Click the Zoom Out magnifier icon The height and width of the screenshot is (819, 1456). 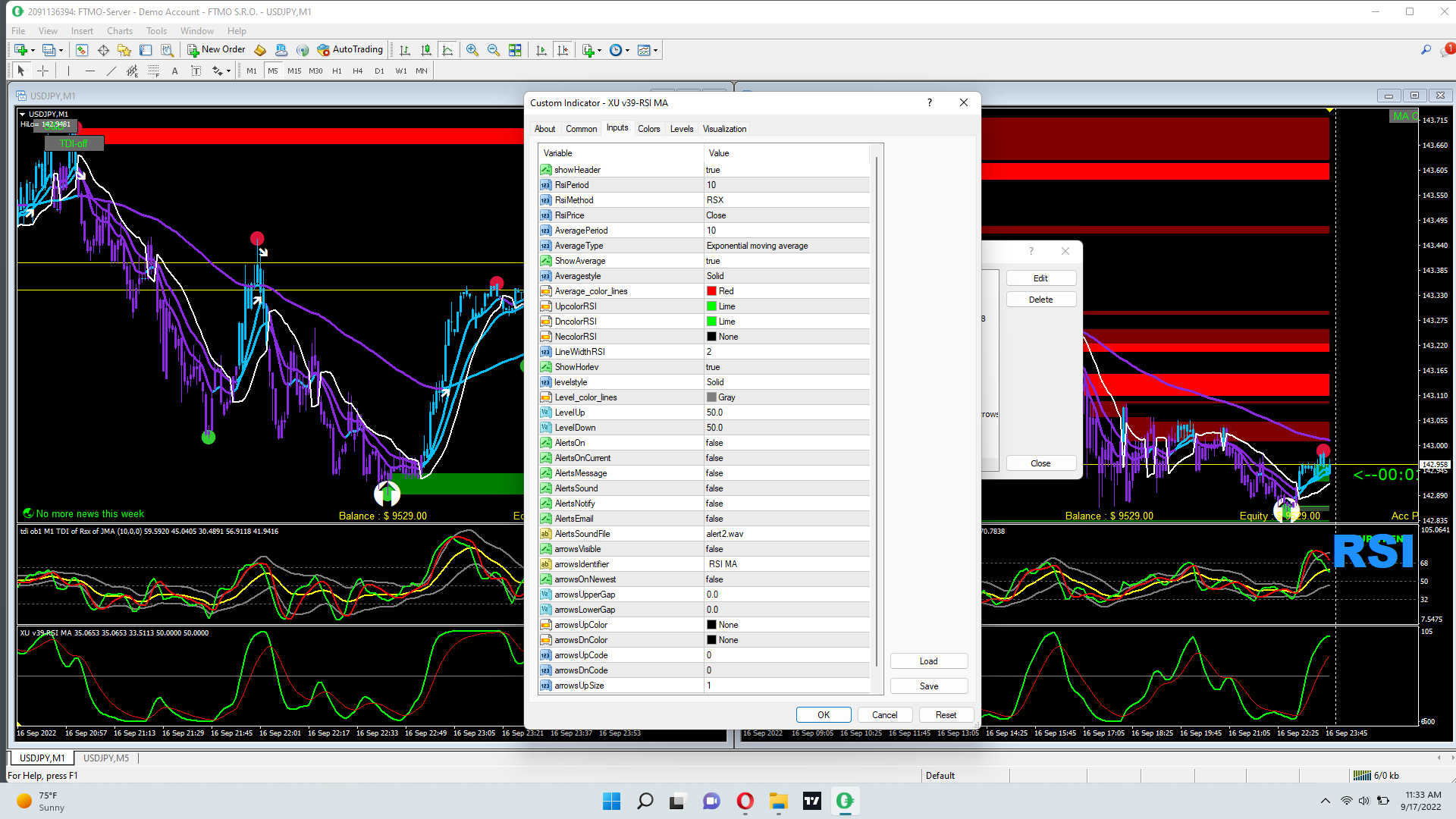493,50
